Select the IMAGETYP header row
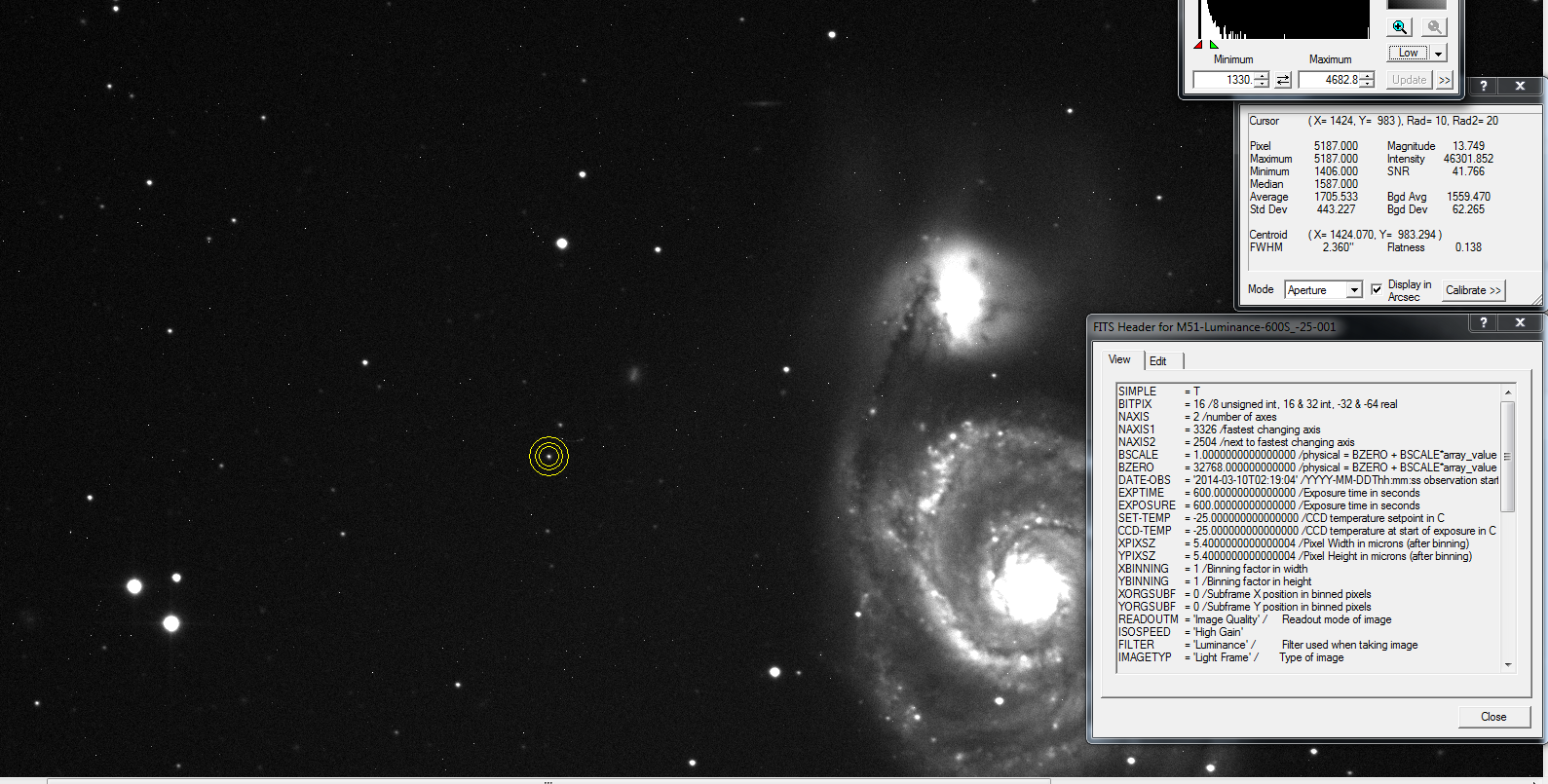The image size is (1548, 784). tap(1307, 657)
